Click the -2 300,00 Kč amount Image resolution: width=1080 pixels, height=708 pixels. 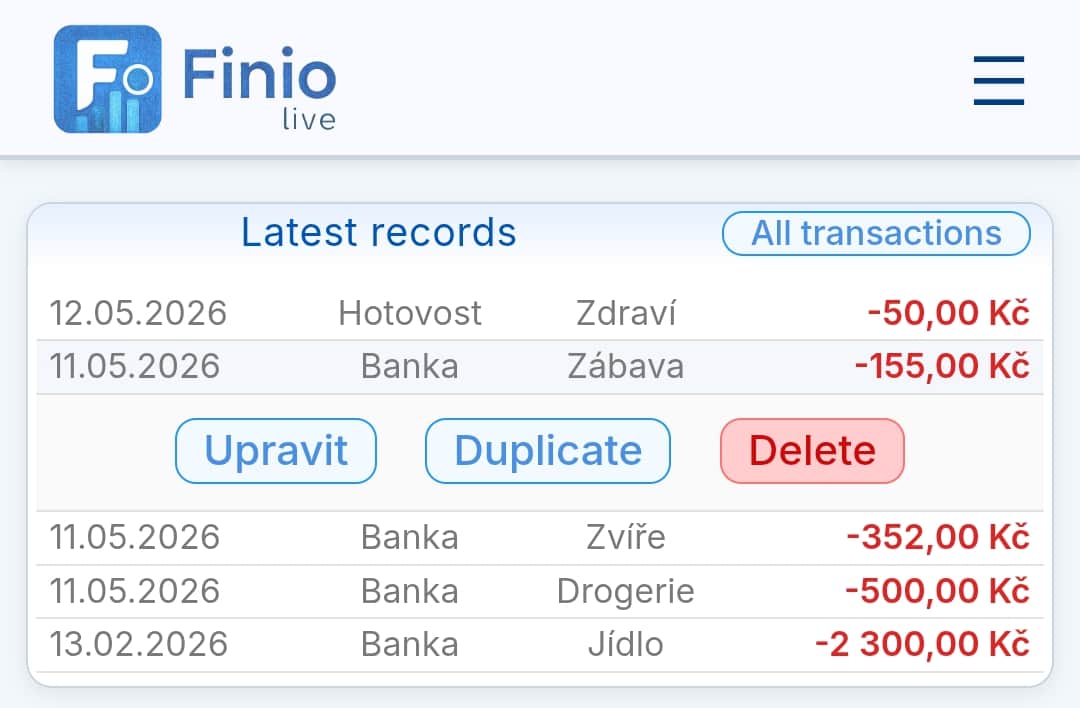(x=922, y=645)
